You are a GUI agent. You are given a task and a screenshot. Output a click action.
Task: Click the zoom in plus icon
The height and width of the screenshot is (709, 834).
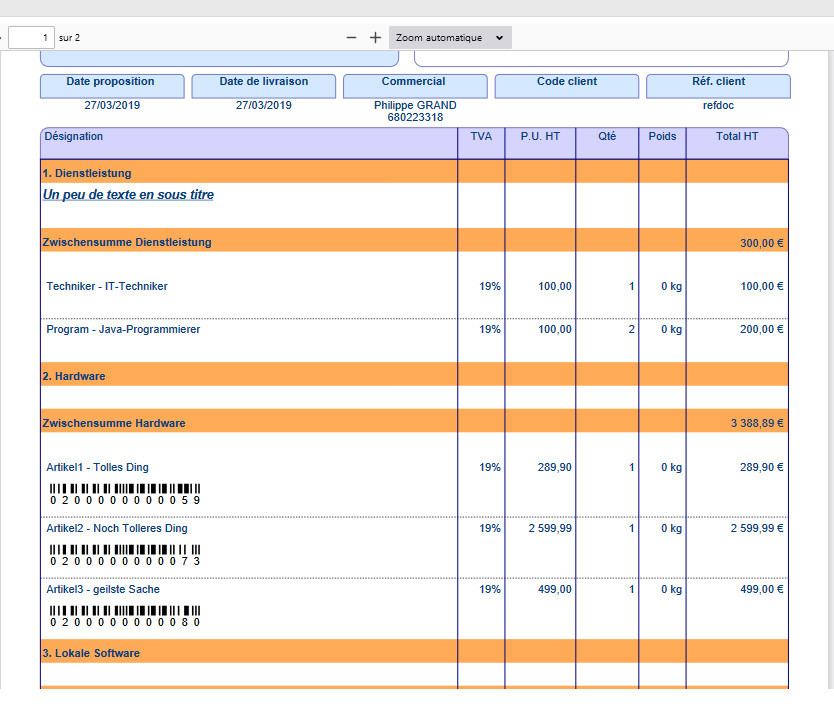pyautogui.click(x=375, y=38)
